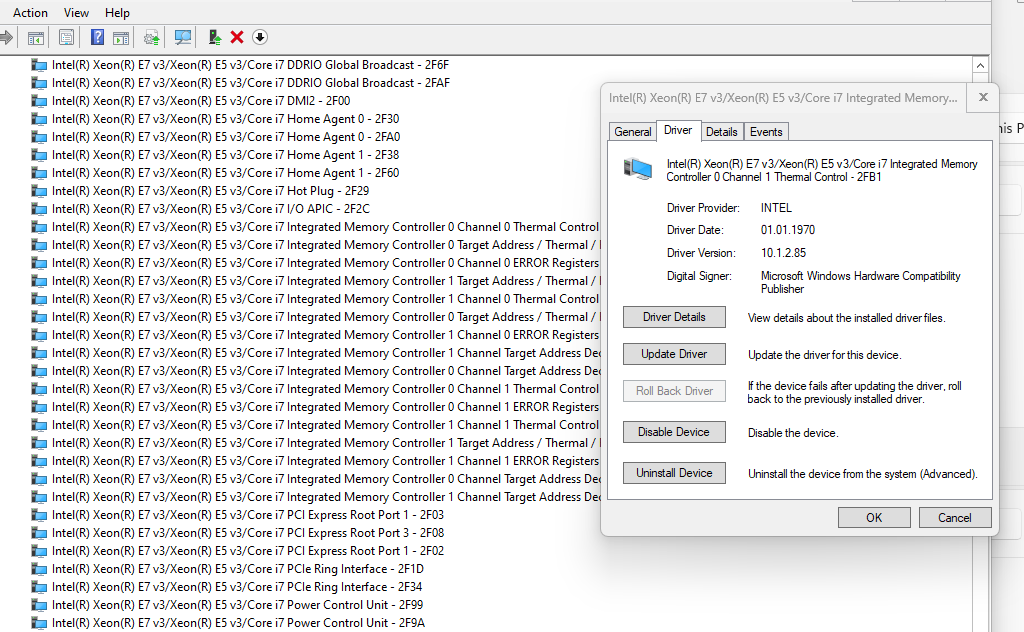
Task: Click device icon beside PCI Express Root Port 1 - 2F03
Action: point(39,515)
